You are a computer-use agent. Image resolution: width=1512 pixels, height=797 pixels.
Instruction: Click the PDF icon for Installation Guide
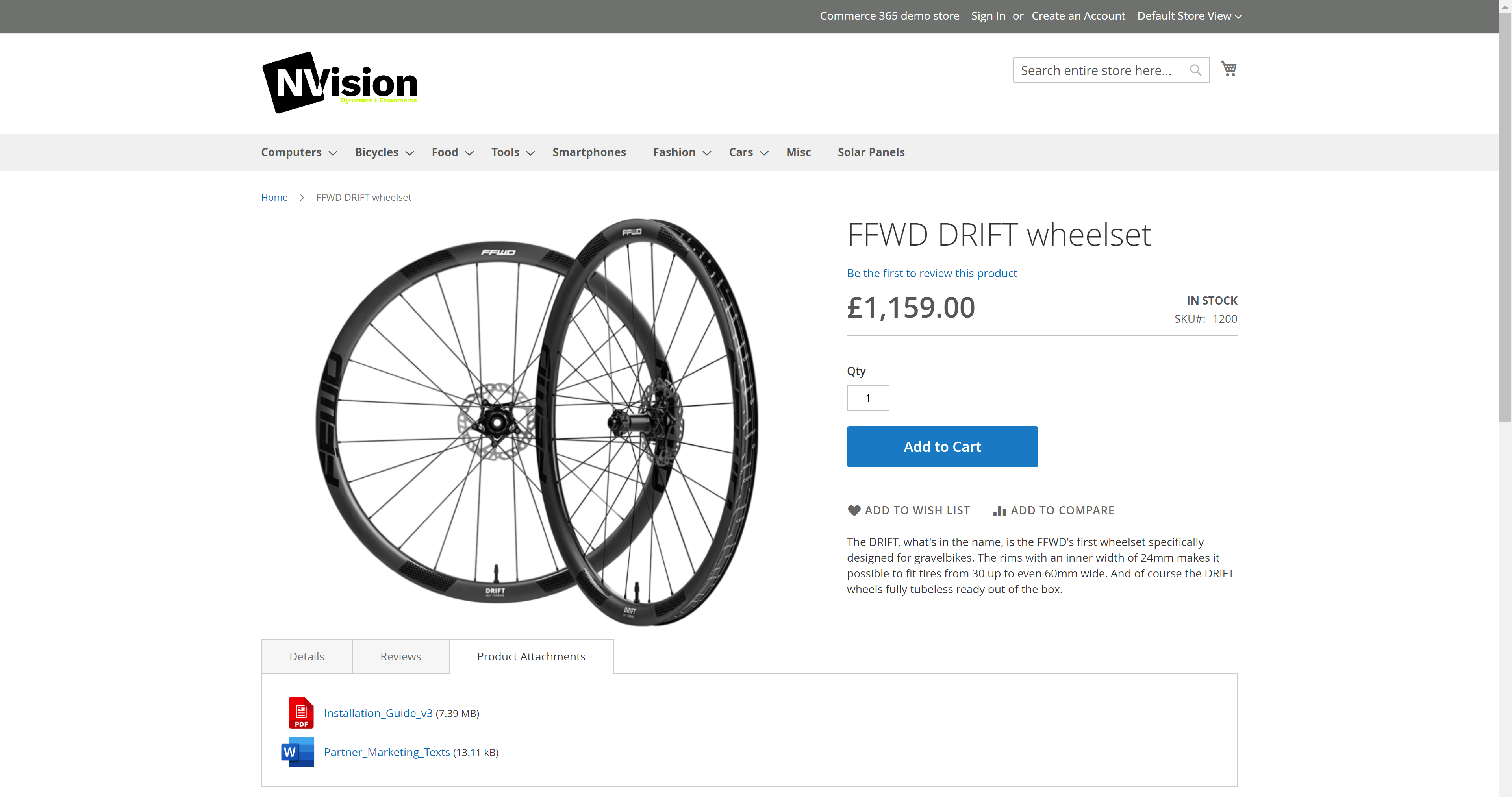(x=300, y=712)
